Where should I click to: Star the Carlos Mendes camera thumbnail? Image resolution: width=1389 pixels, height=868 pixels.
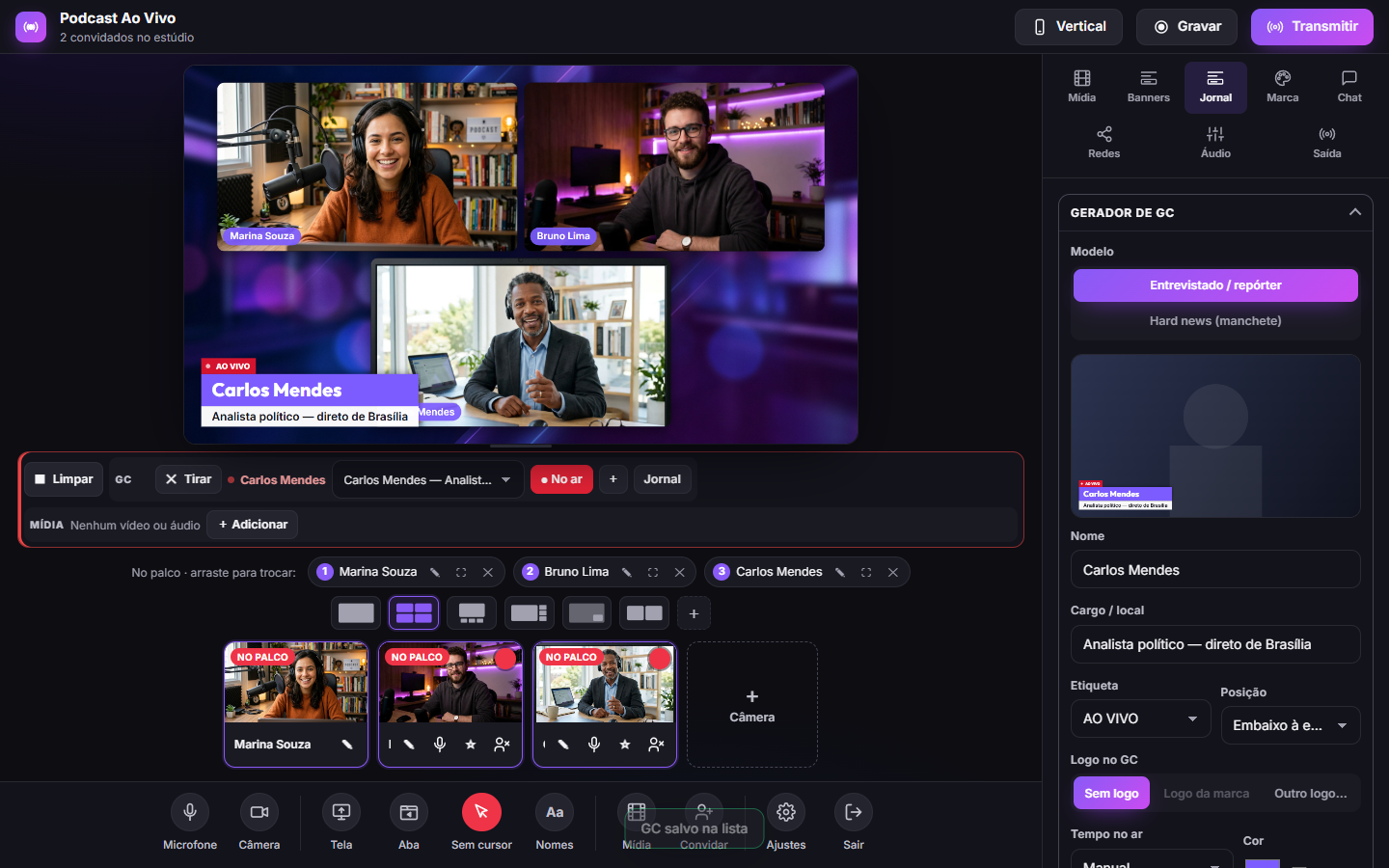[x=625, y=745]
